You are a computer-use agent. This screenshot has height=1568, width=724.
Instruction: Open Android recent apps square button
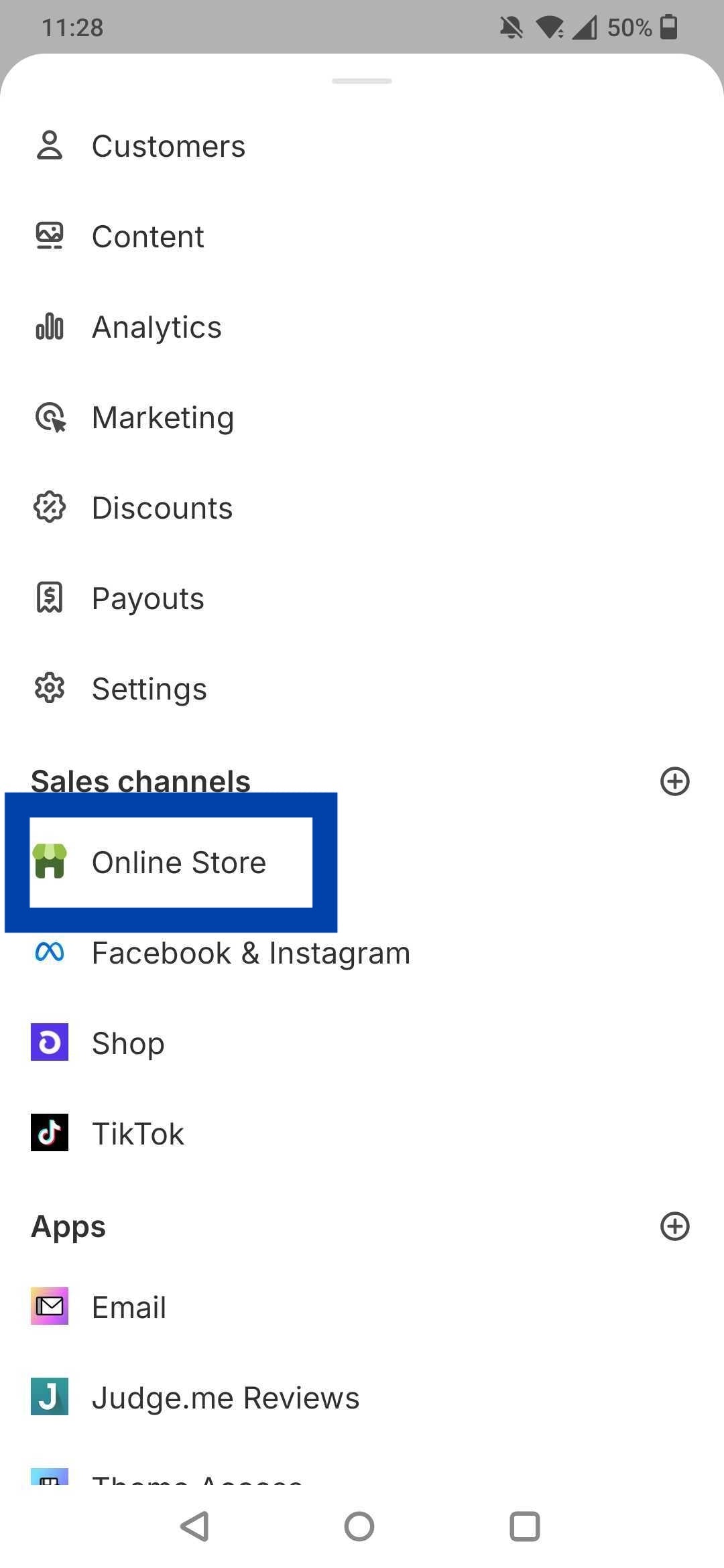tap(524, 1526)
